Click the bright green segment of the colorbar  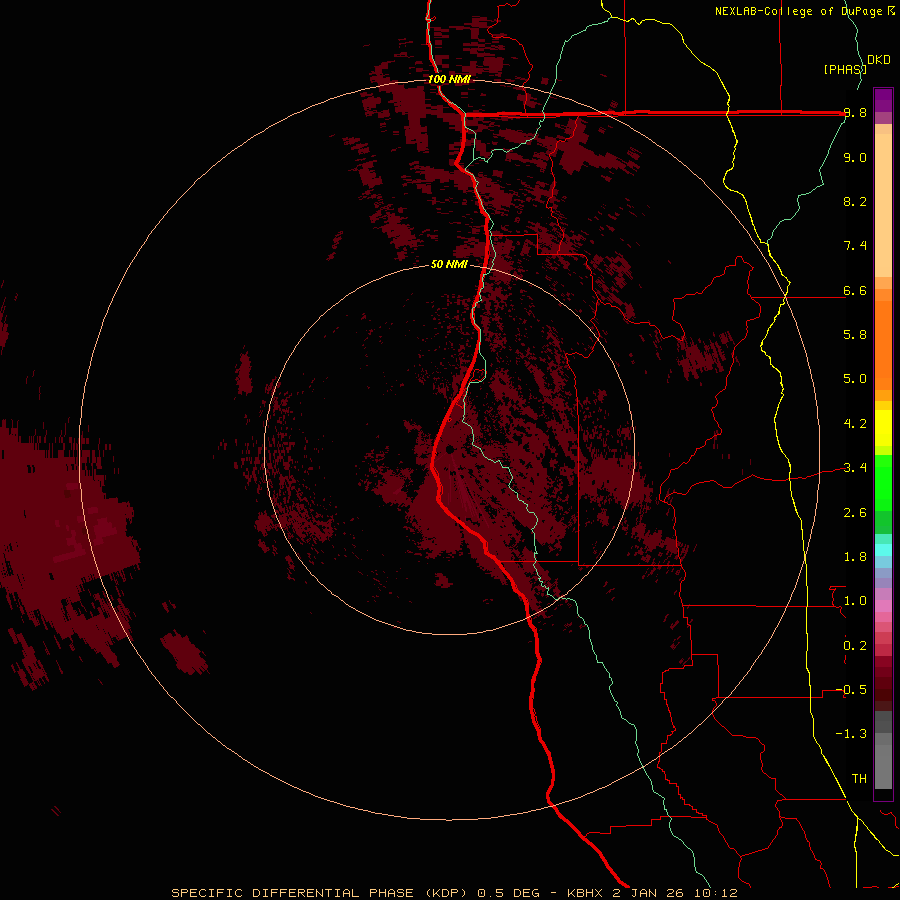[x=883, y=482]
